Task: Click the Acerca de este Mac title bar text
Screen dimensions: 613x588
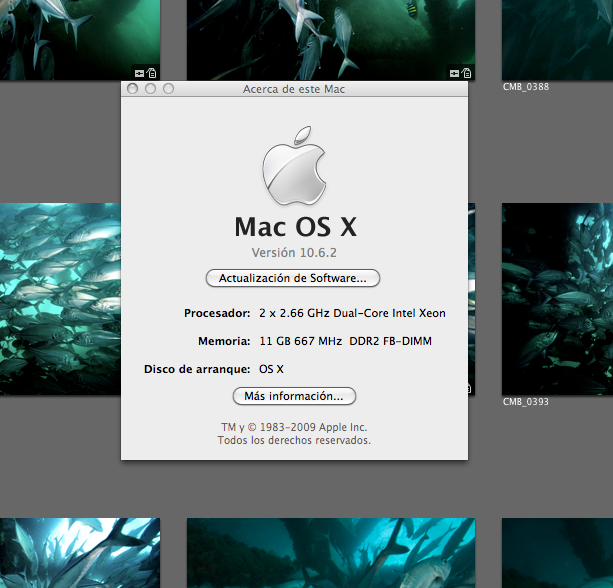Action: (294, 89)
